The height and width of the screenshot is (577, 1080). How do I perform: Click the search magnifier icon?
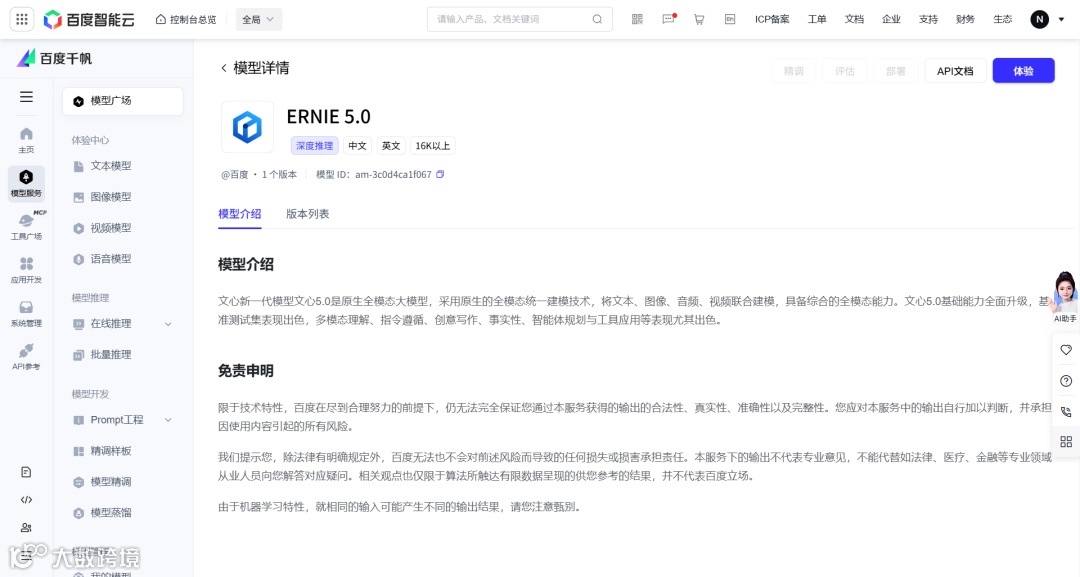coord(597,19)
